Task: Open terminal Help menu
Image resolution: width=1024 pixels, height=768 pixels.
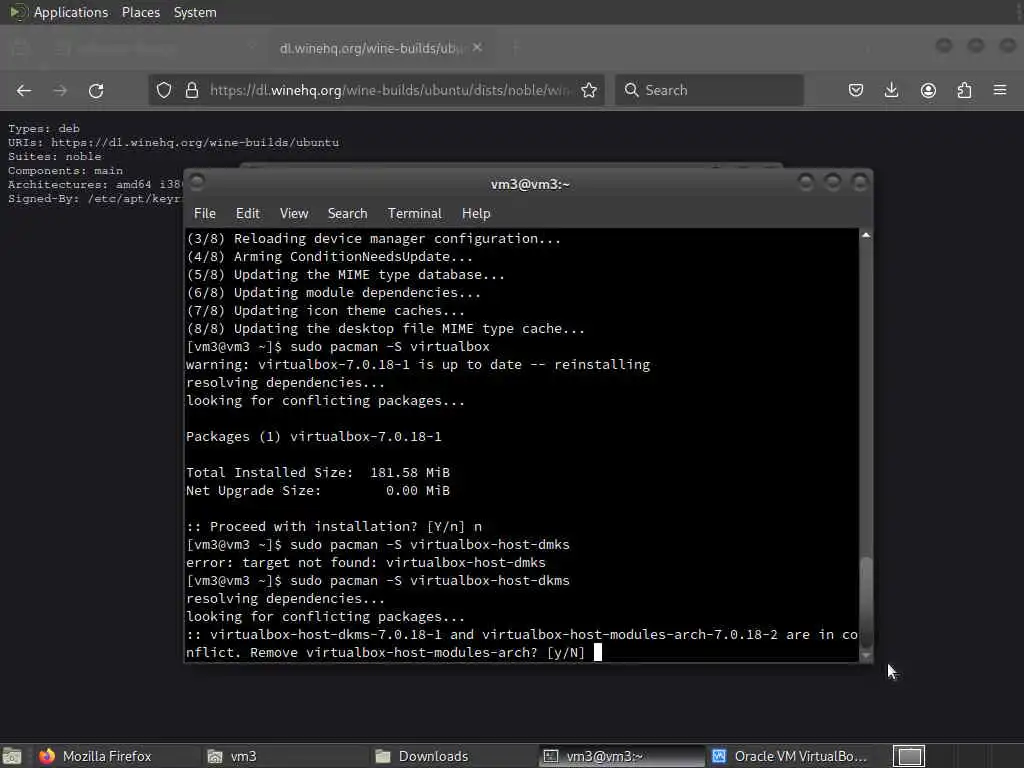Action: [x=476, y=214]
